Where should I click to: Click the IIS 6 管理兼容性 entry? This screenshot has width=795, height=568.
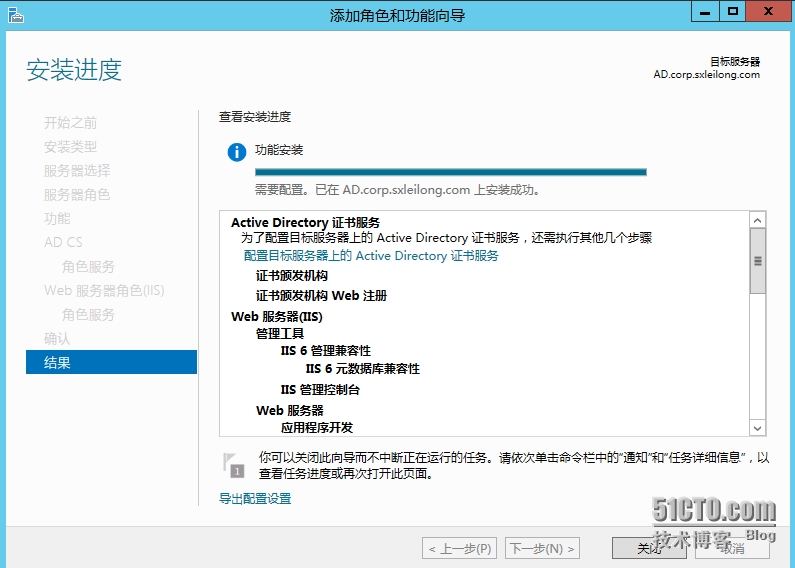click(326, 350)
